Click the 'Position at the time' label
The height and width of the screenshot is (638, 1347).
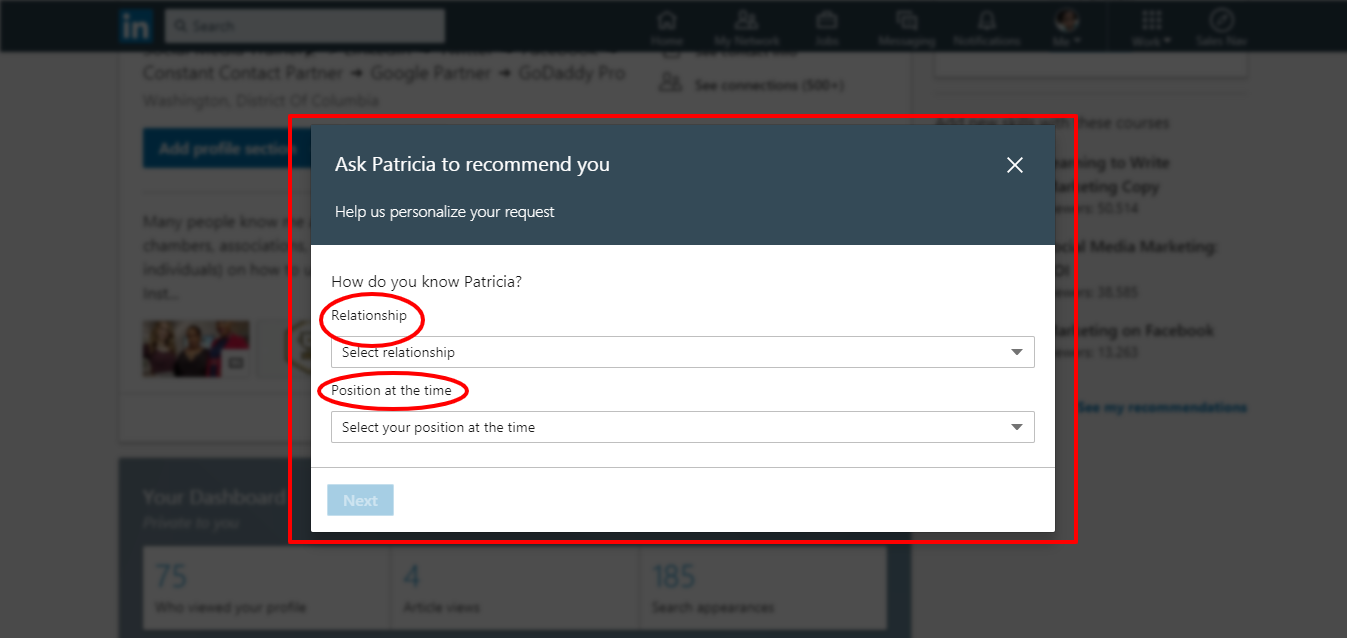391,390
